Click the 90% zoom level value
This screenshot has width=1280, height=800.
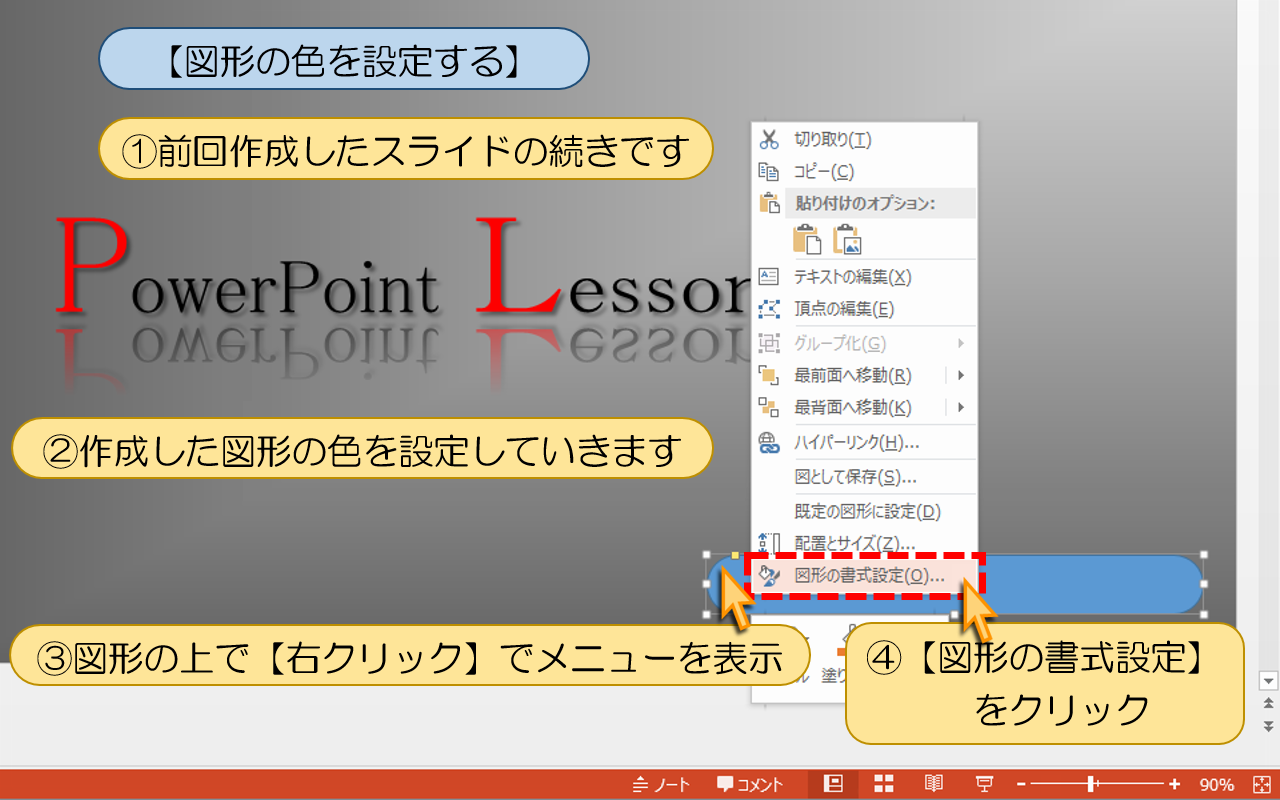(1216, 785)
